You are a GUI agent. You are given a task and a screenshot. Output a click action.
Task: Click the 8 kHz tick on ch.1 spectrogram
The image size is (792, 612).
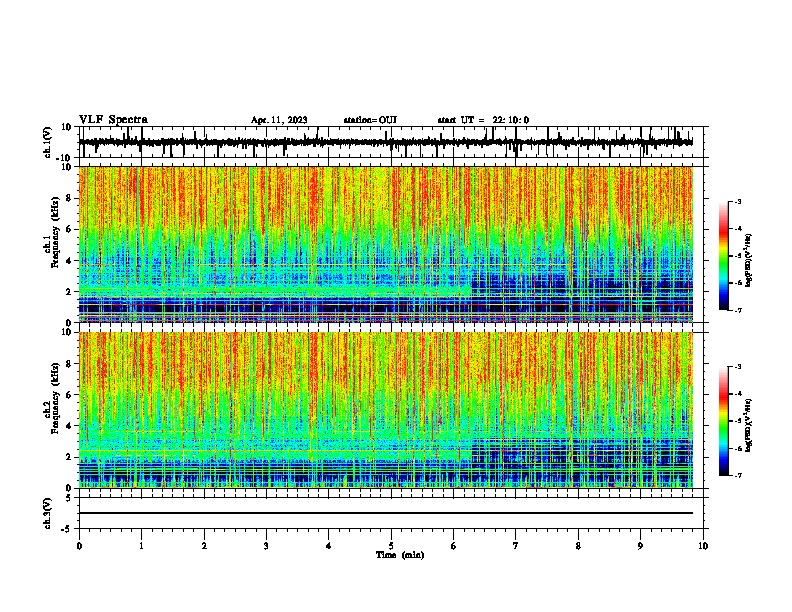click(x=69, y=198)
